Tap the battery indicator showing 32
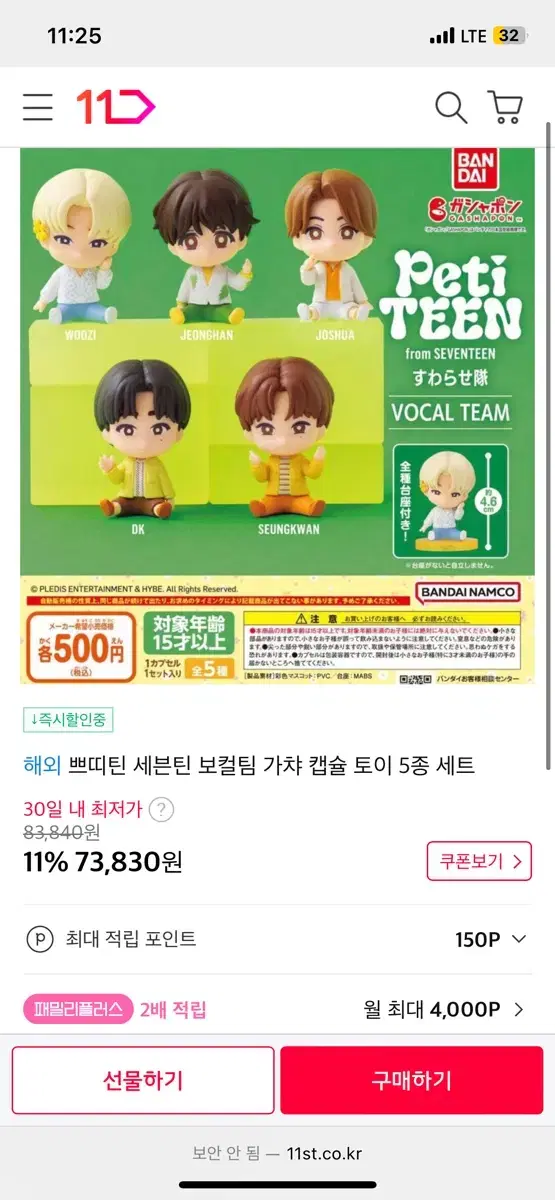555x1200 pixels. [x=510, y=36]
